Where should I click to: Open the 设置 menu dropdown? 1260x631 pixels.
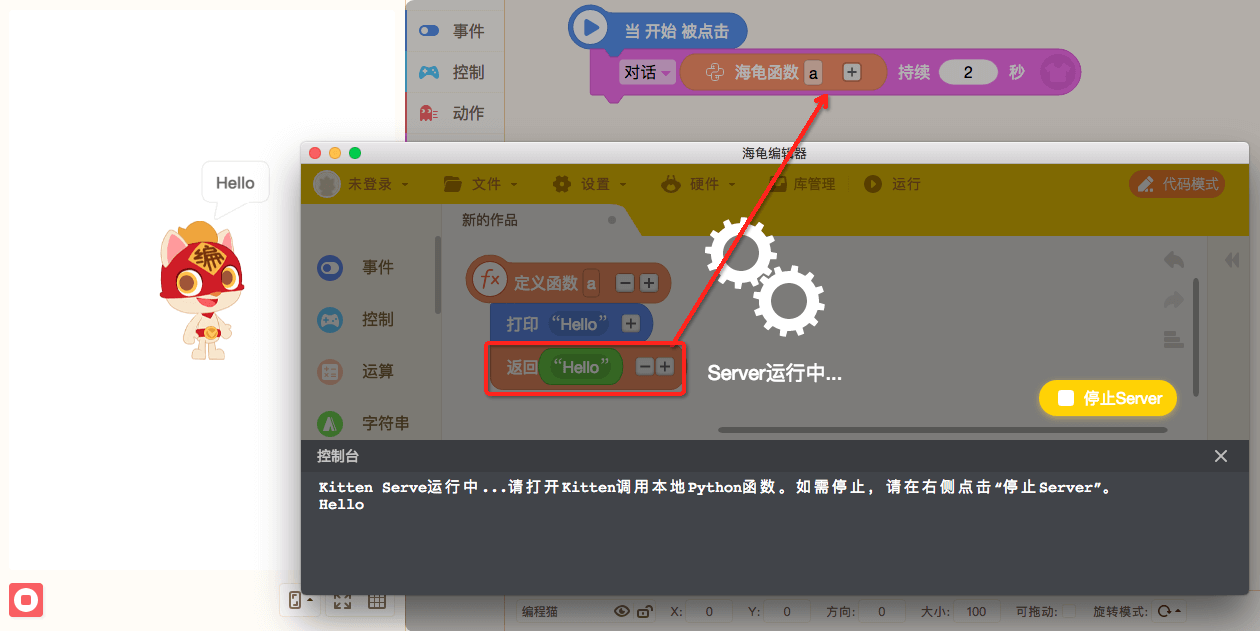click(x=591, y=184)
